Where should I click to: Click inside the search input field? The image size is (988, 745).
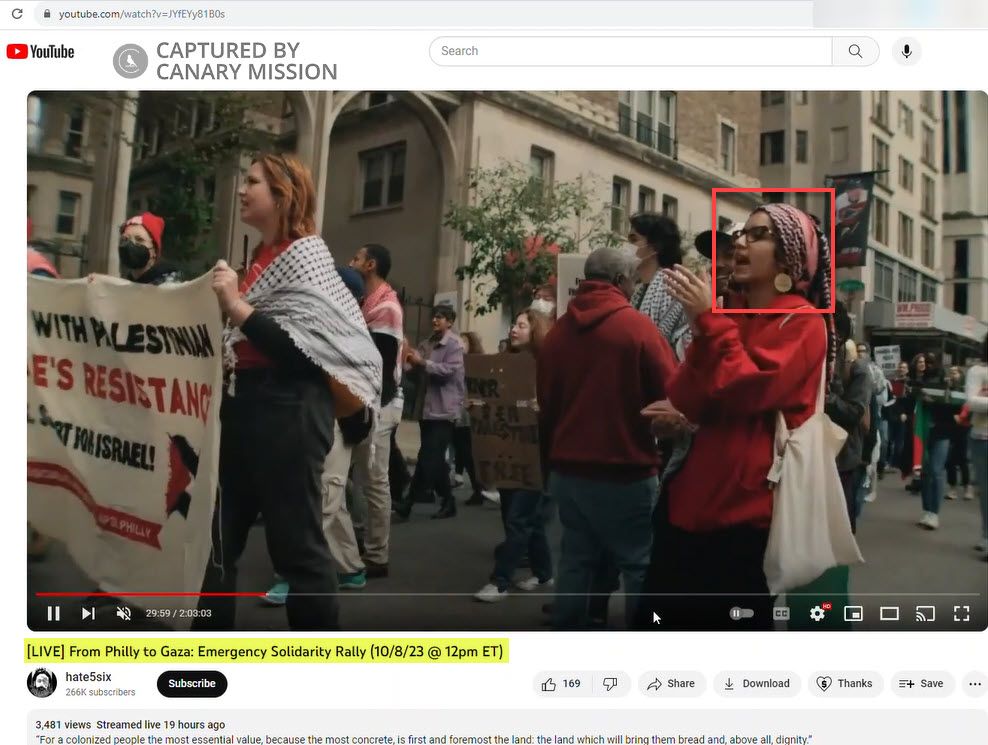coord(630,51)
